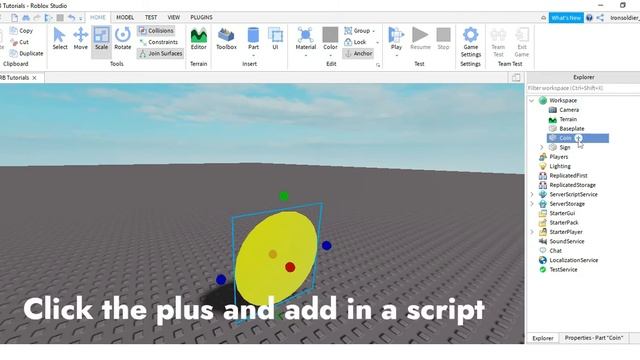This screenshot has width=640, height=360.
Task: Open the Toolbox panel
Action: pos(226,38)
